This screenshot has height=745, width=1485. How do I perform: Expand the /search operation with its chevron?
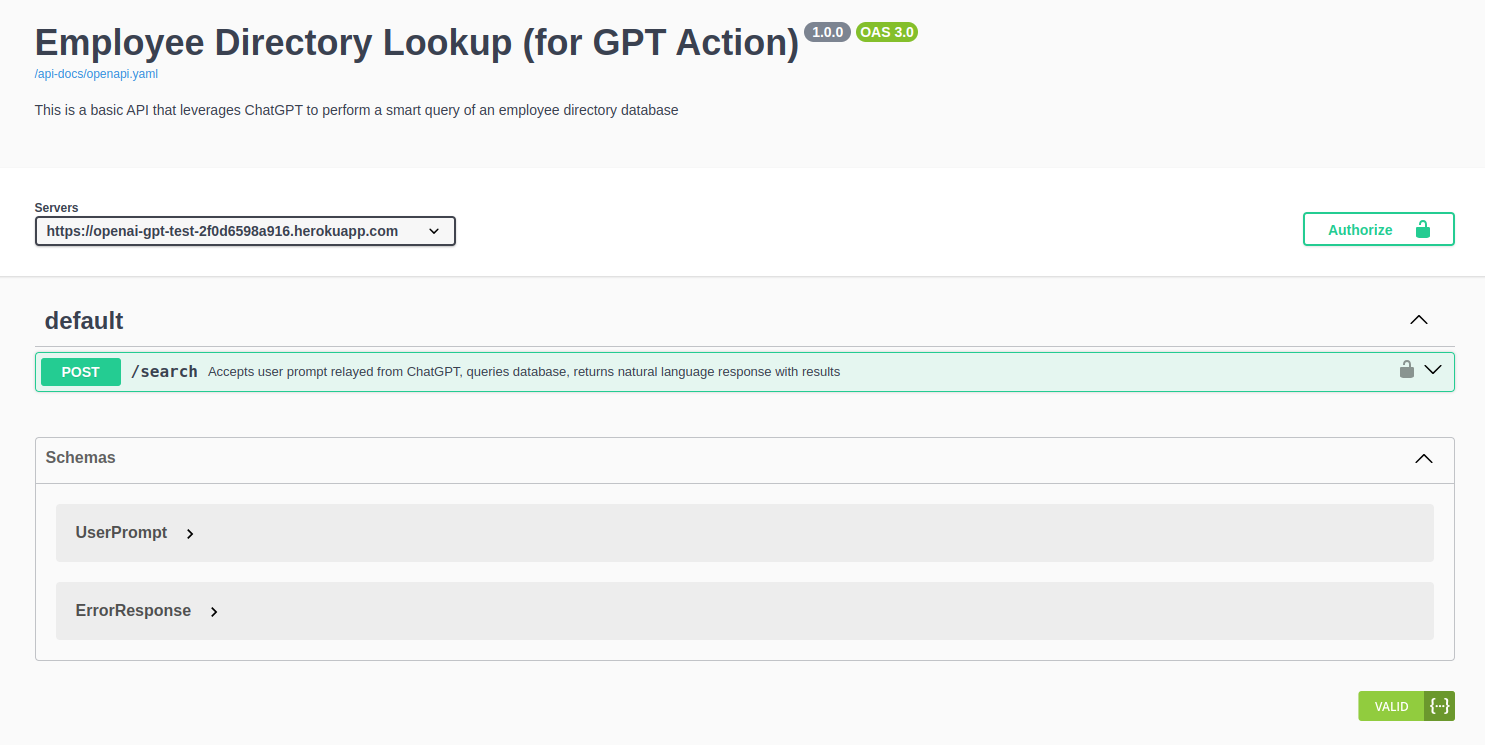pyautogui.click(x=1433, y=370)
